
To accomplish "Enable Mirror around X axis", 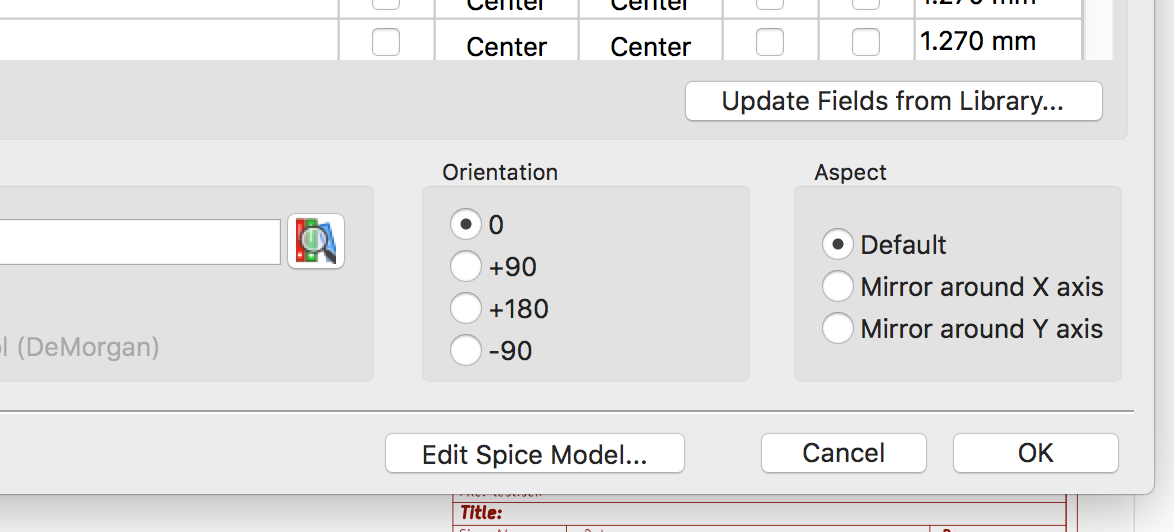I will point(837,287).
